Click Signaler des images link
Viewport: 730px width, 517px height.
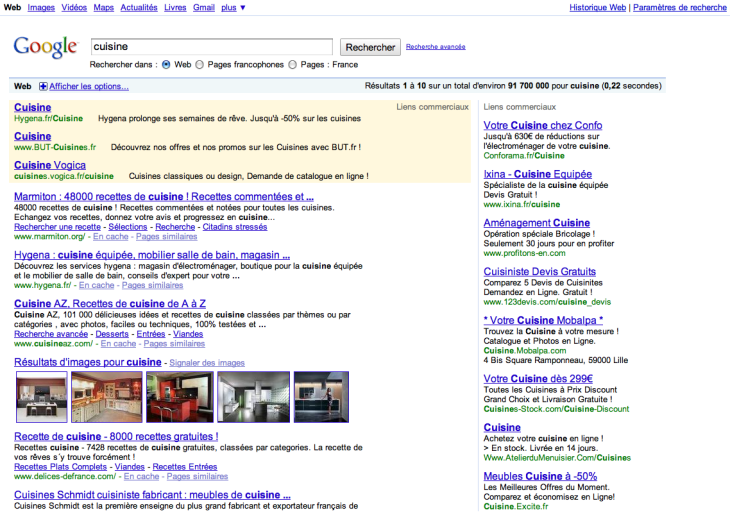pyautogui.click(x=207, y=363)
